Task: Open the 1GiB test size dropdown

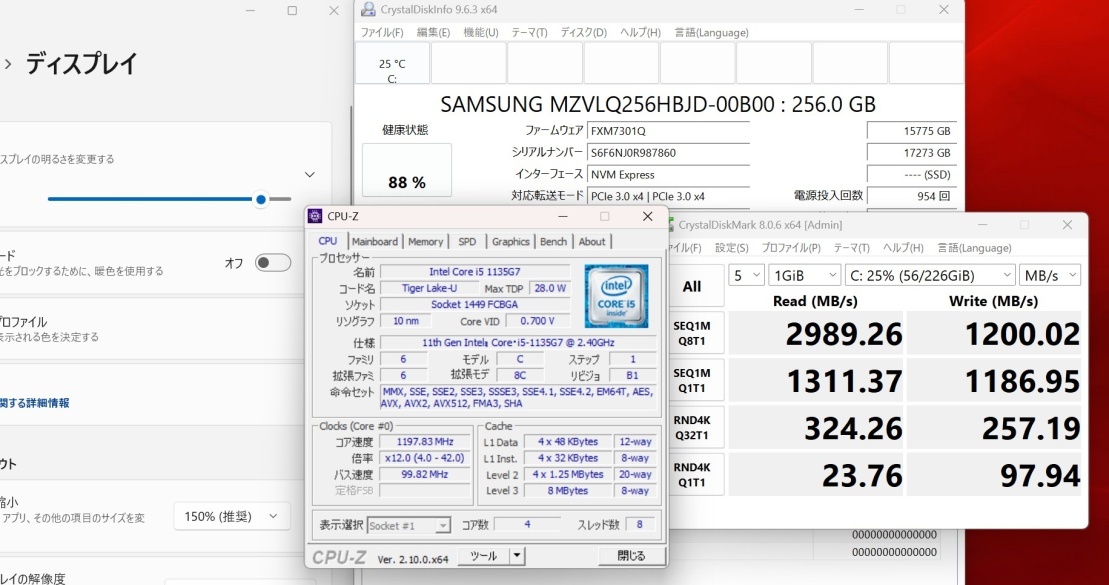Action: coord(804,275)
